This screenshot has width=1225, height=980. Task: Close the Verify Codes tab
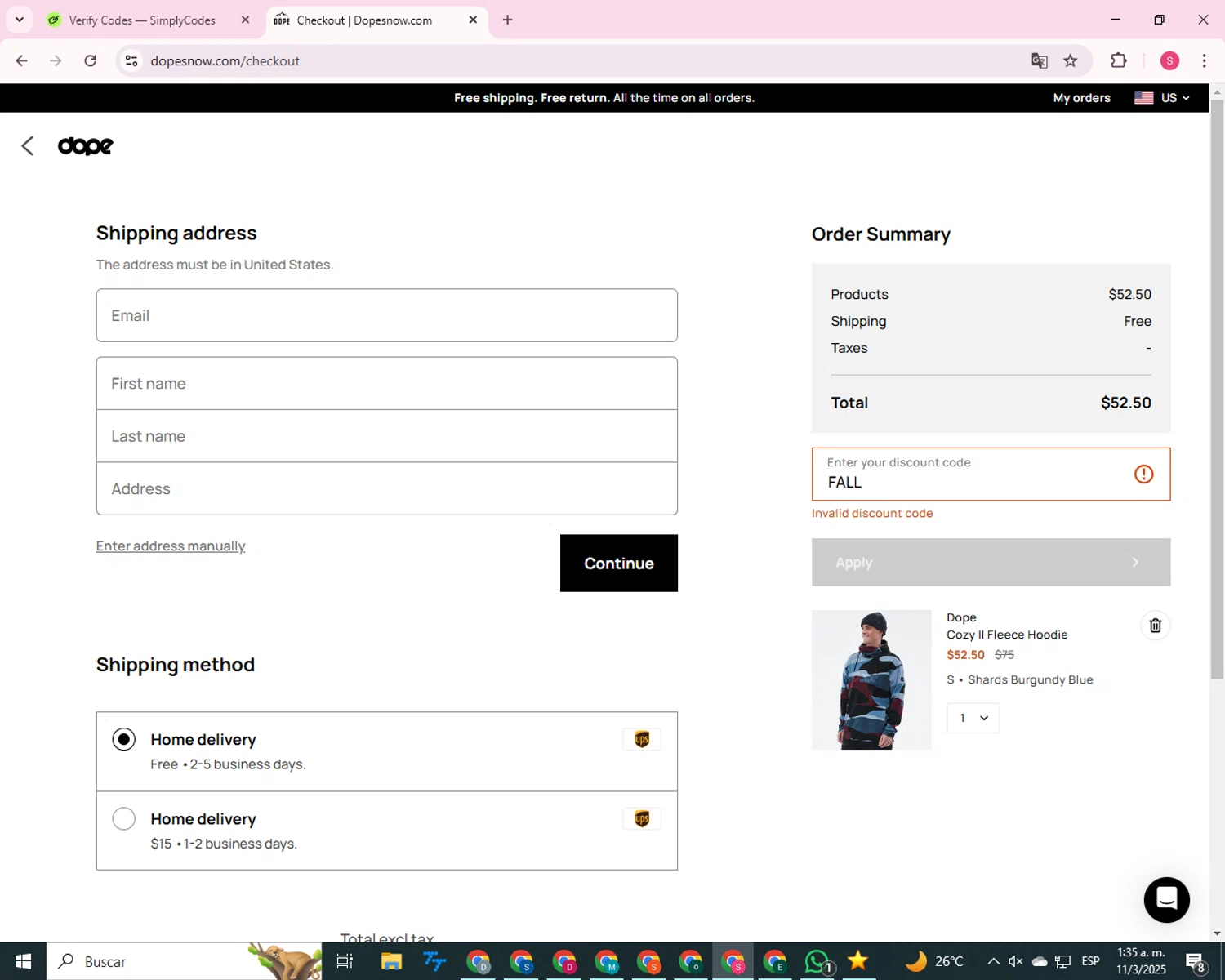pos(245,20)
